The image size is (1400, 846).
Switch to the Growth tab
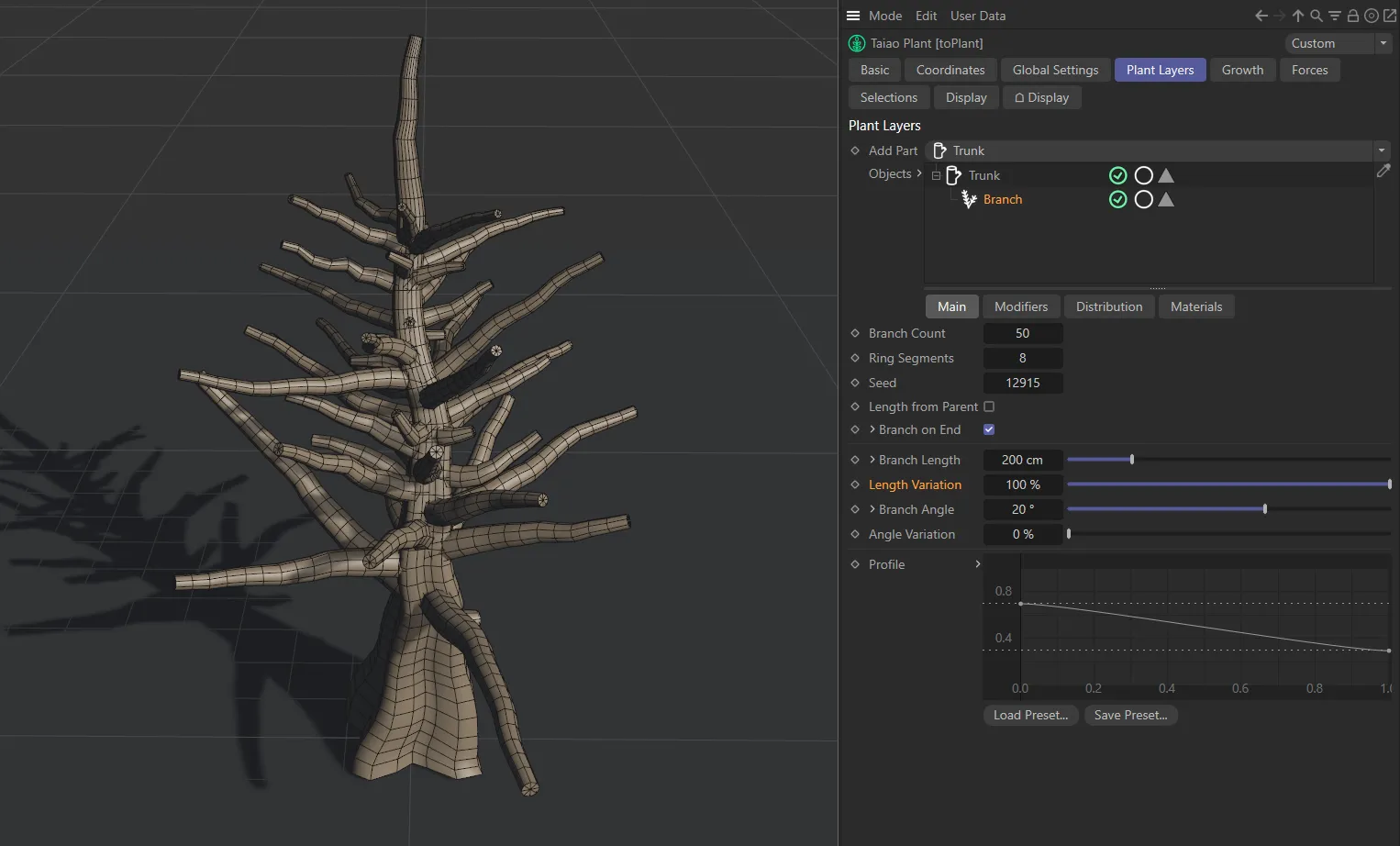(x=1242, y=70)
